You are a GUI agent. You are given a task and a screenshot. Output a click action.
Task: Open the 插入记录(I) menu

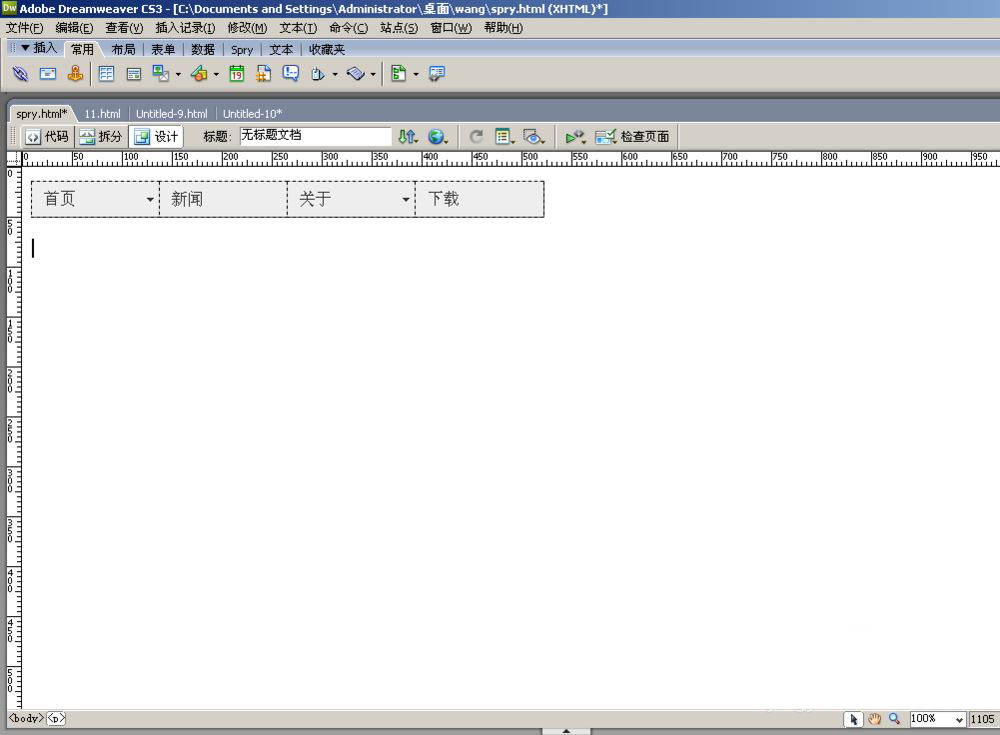pos(186,28)
